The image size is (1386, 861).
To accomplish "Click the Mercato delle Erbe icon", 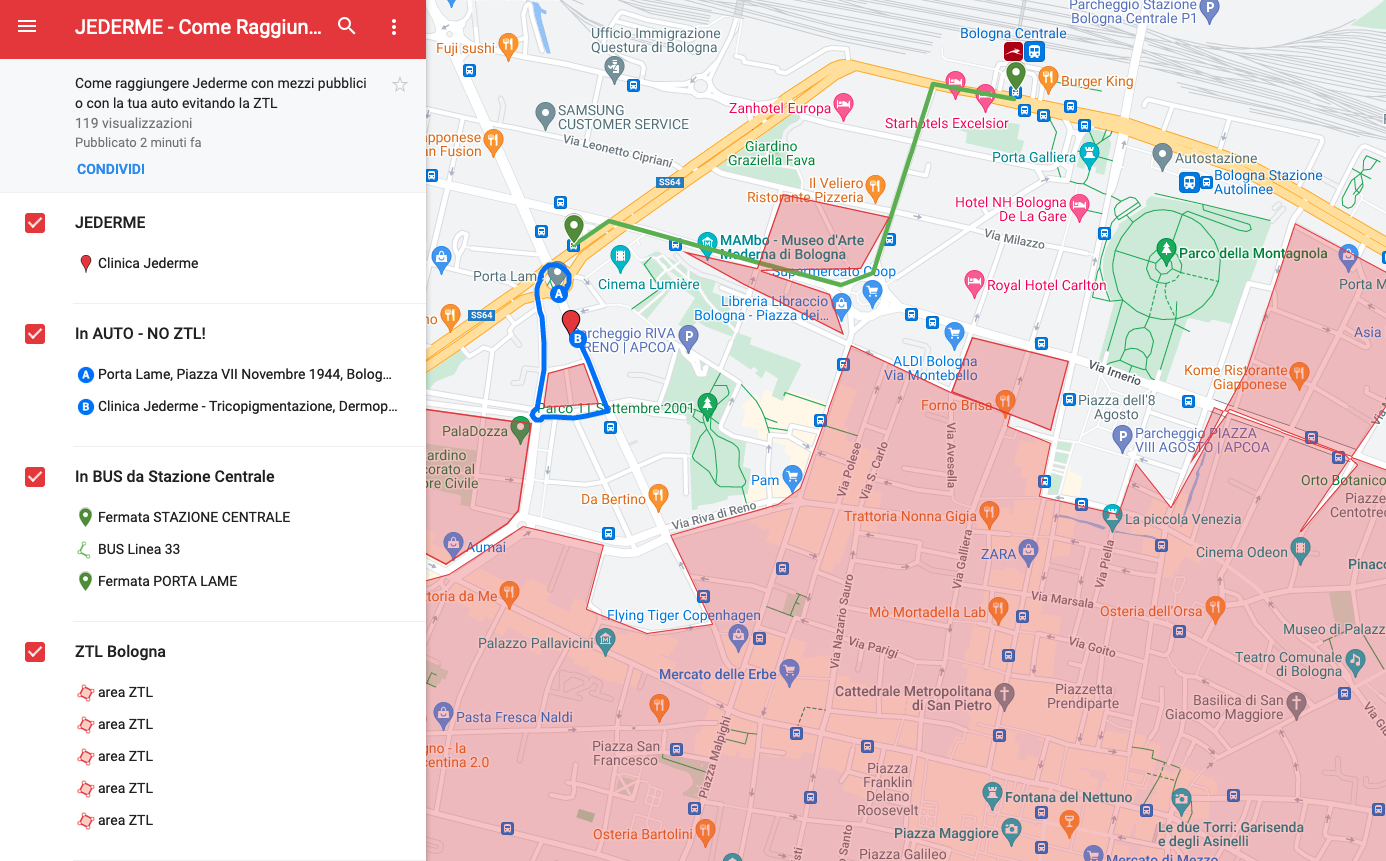I will pyautogui.click(x=788, y=669).
